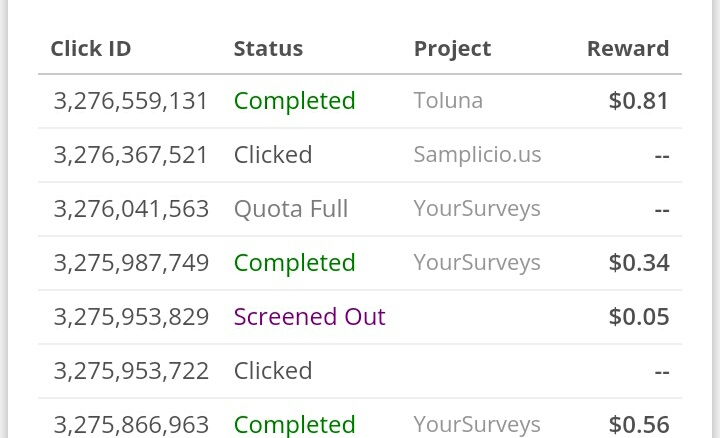Click the Status column header
Viewport: 720px width, 438px height.
(x=268, y=48)
